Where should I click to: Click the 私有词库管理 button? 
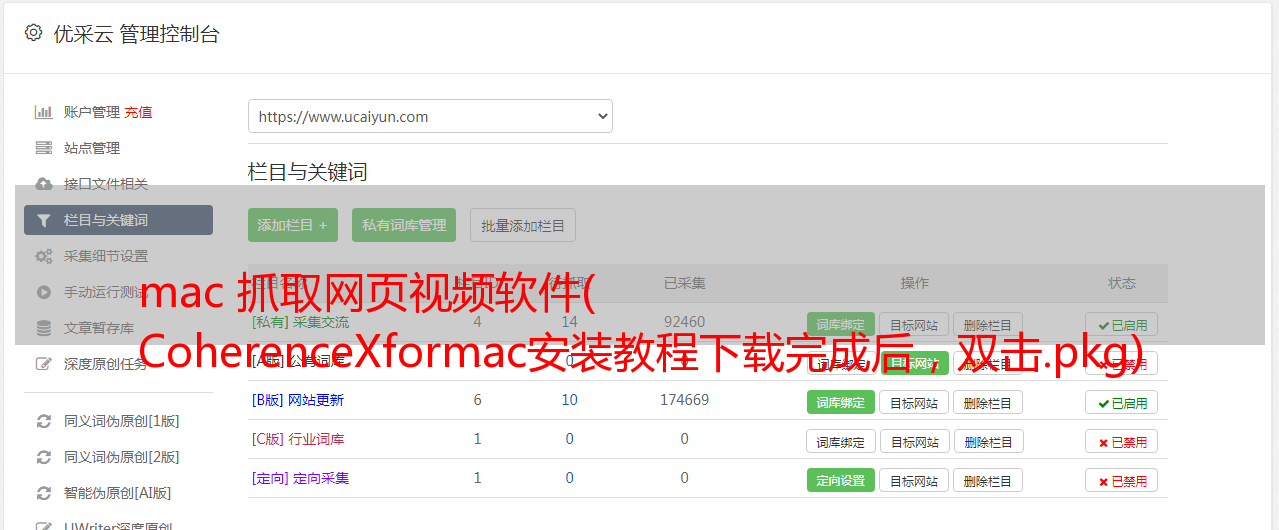click(x=404, y=225)
